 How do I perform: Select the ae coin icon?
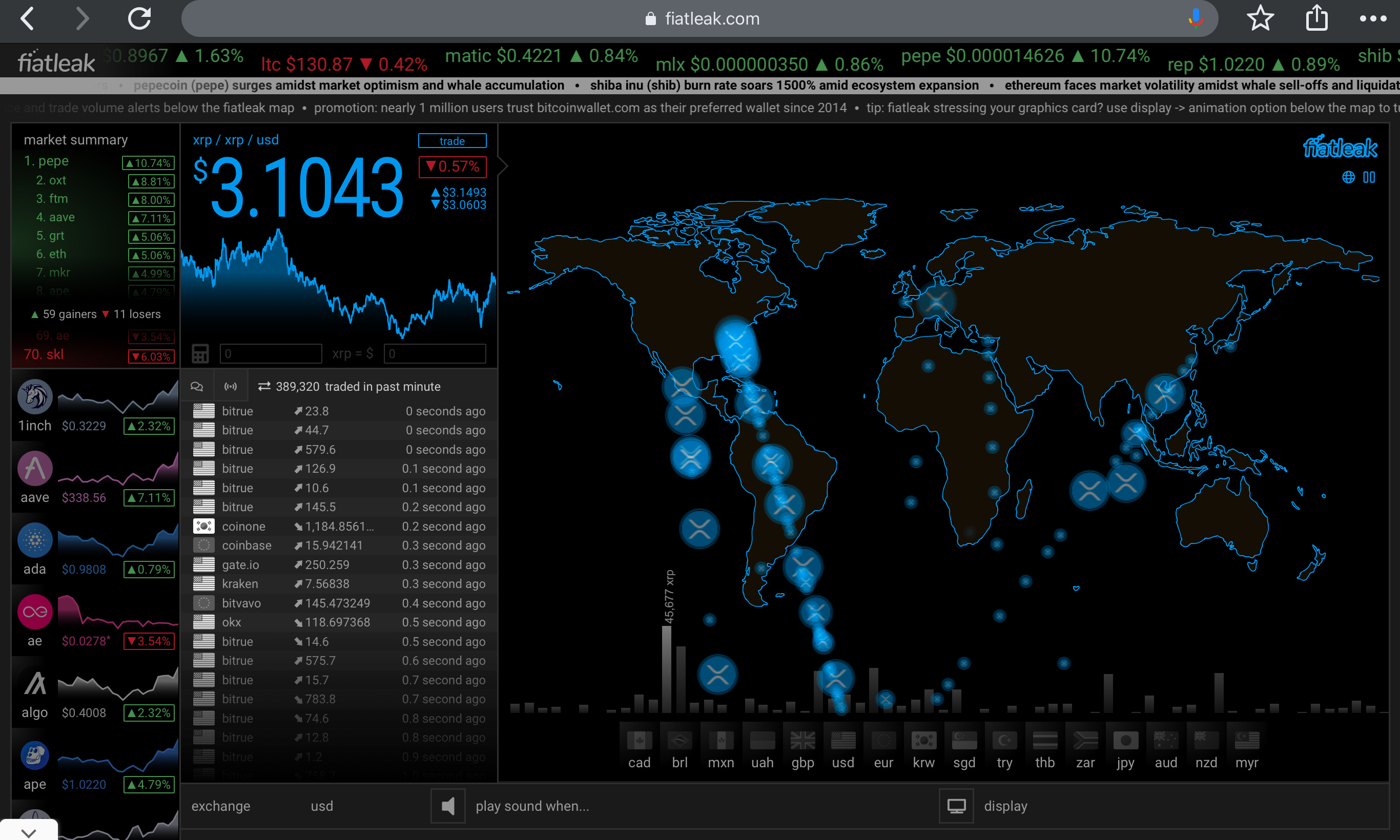35,612
